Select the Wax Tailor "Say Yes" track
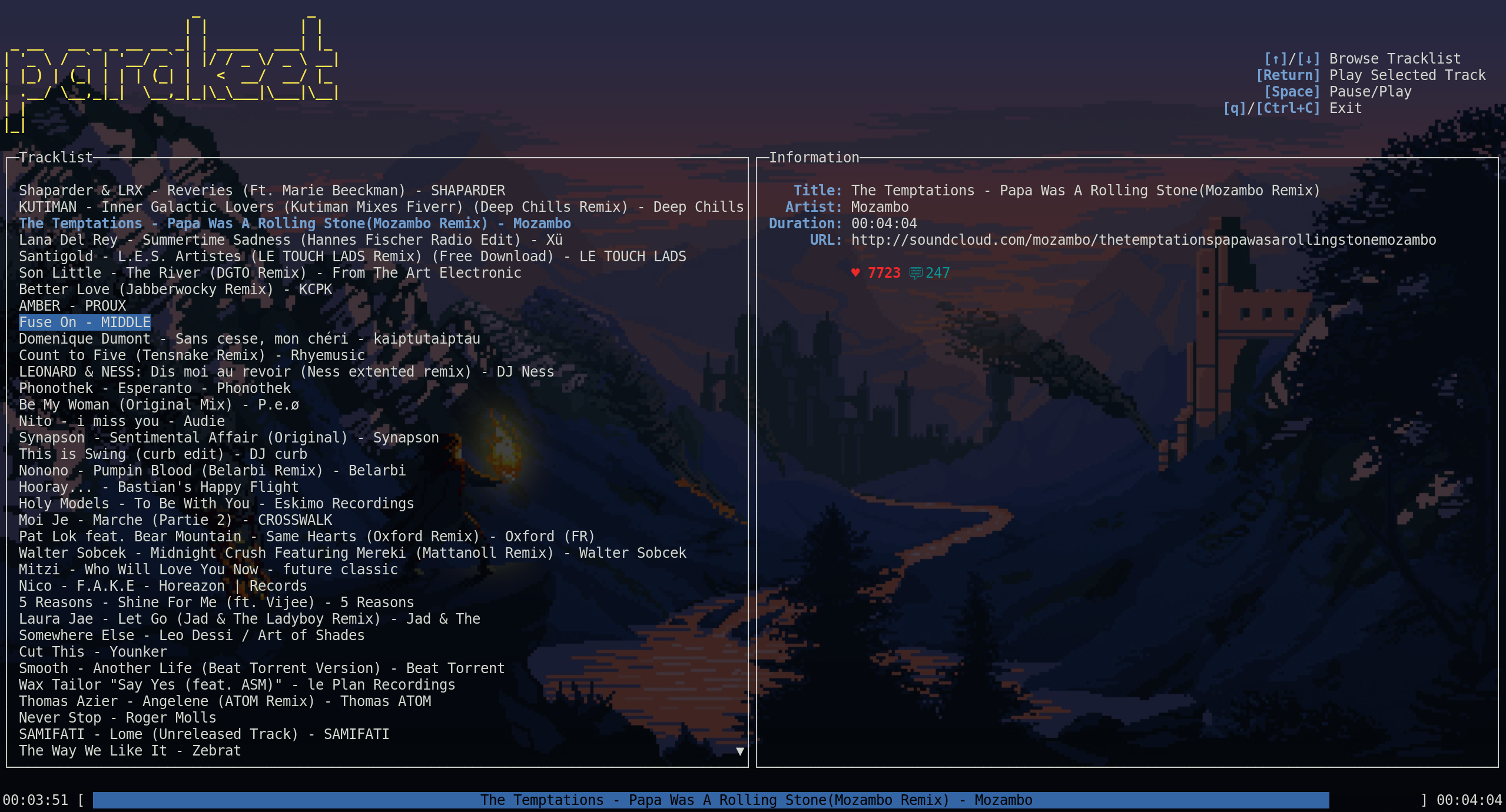1506x812 pixels. pyautogui.click(x=237, y=685)
